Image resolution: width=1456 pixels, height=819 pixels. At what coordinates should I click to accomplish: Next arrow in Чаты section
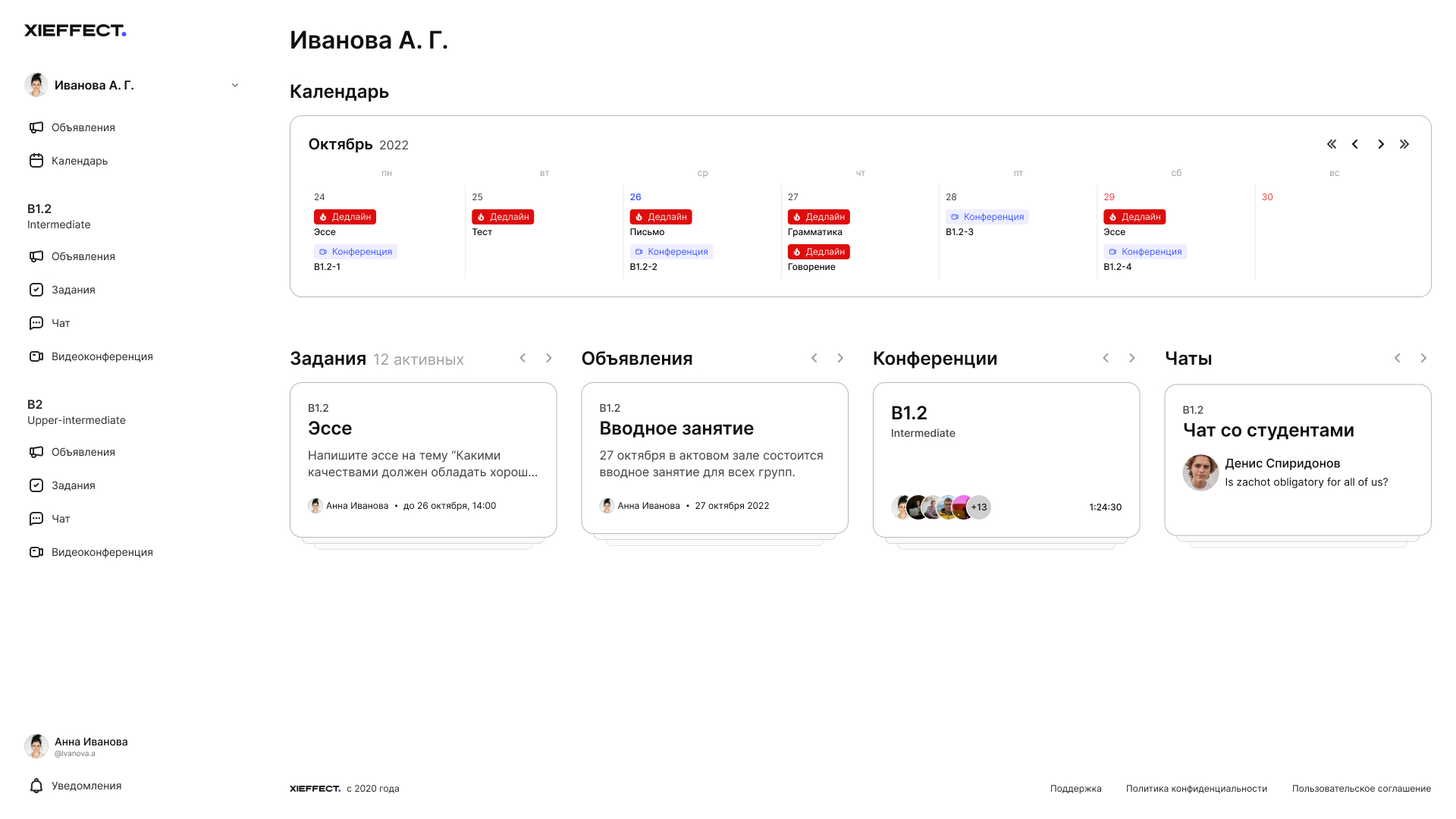point(1423,358)
